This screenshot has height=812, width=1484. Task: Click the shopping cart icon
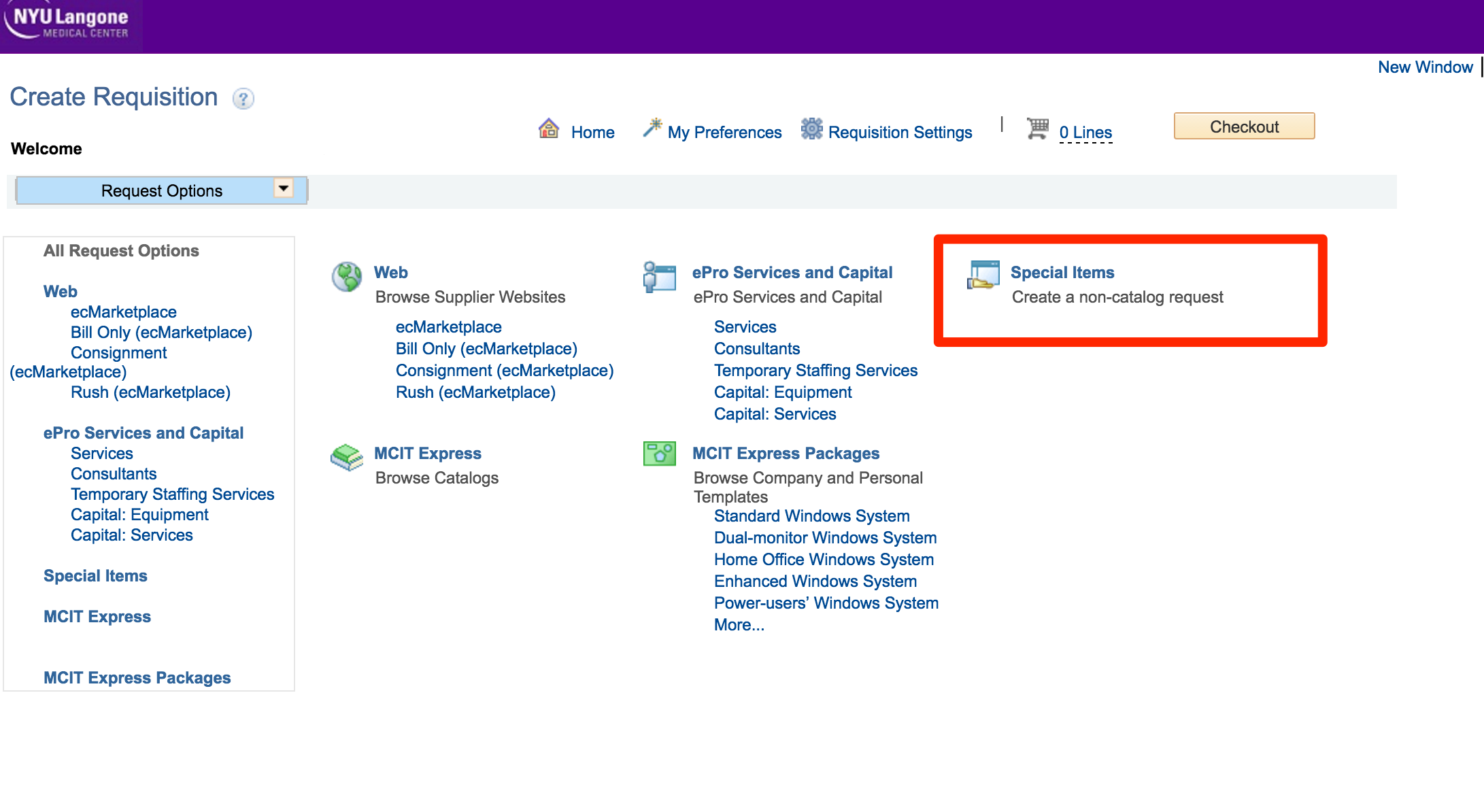[x=1037, y=129]
